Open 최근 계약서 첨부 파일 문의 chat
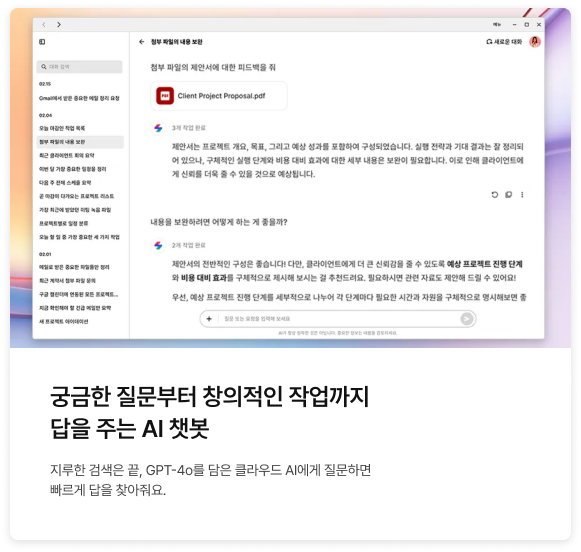This screenshot has height=552, width=581. 67,281
